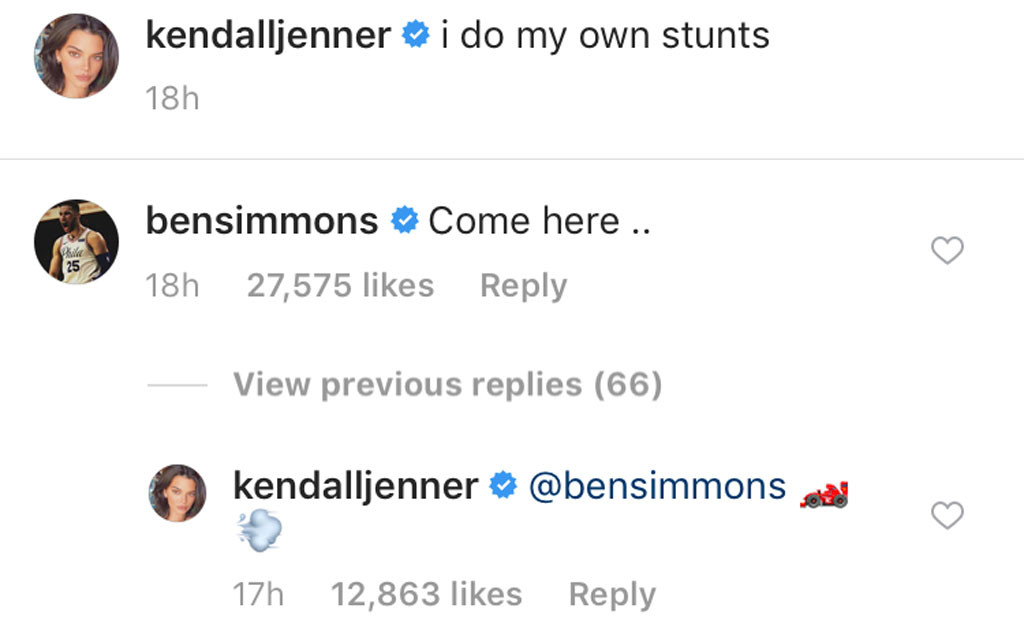
Task: View 12,863 likes on kendalljenner's reply
Action: (x=427, y=594)
